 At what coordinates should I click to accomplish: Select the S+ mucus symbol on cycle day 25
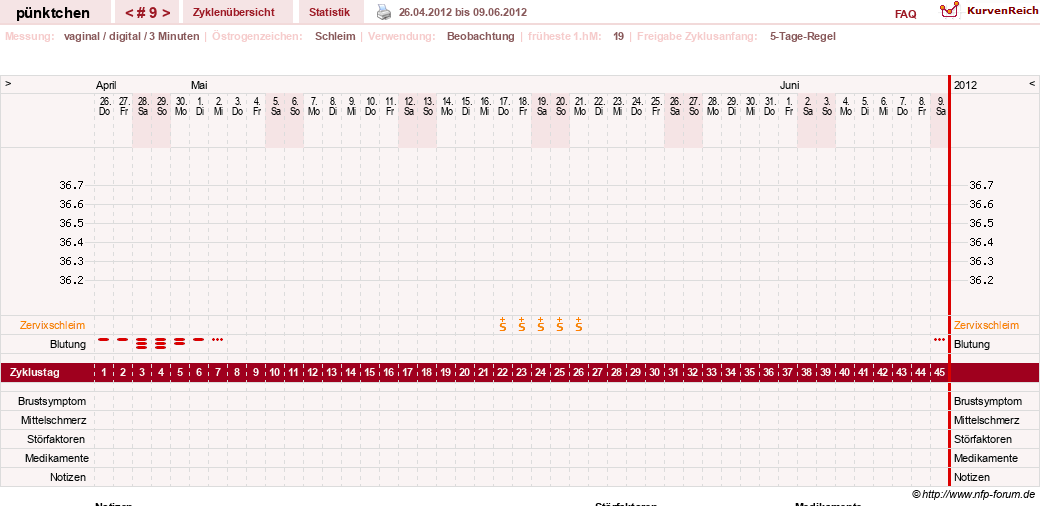tap(560, 324)
